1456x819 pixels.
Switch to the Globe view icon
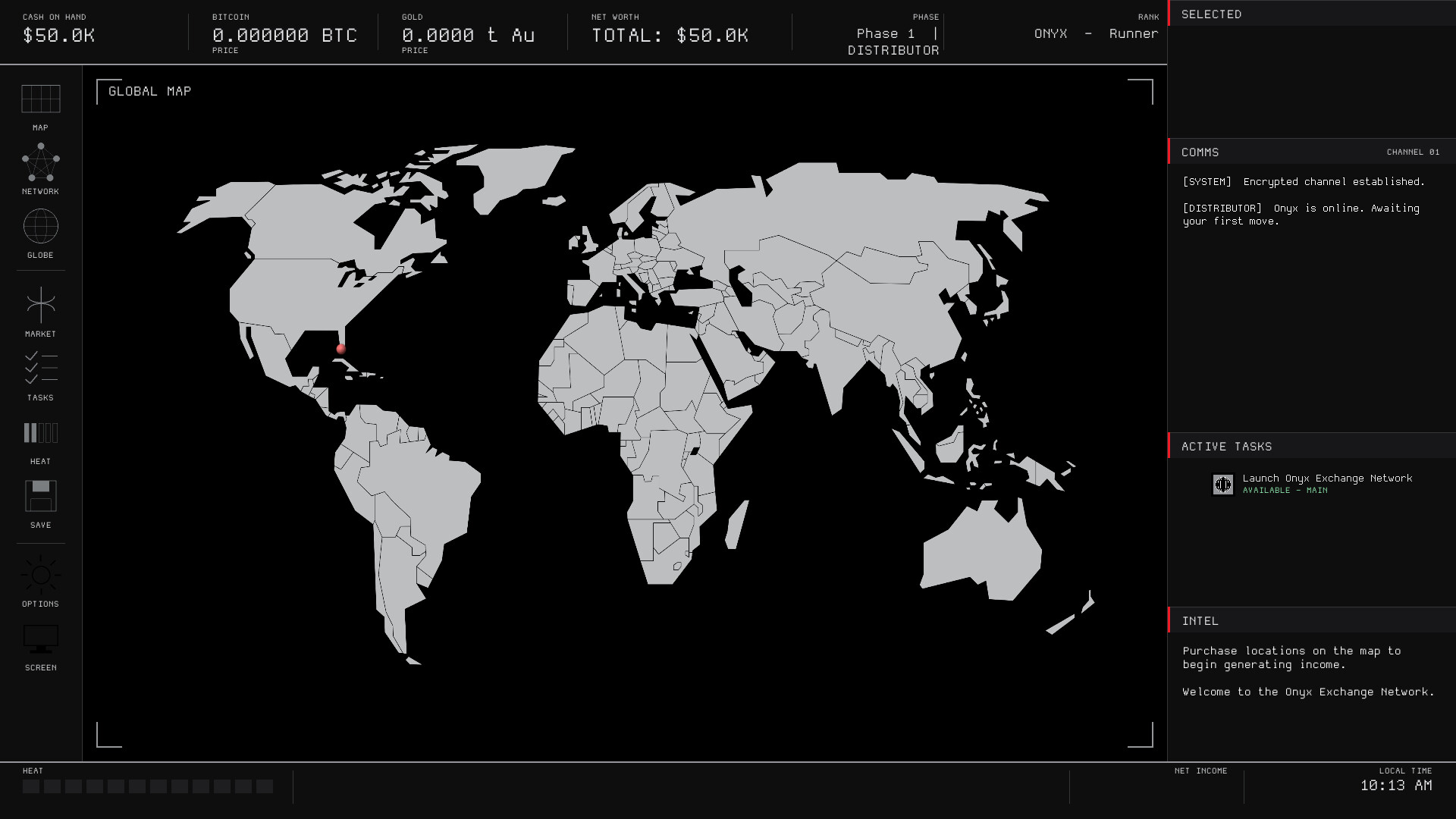40,226
